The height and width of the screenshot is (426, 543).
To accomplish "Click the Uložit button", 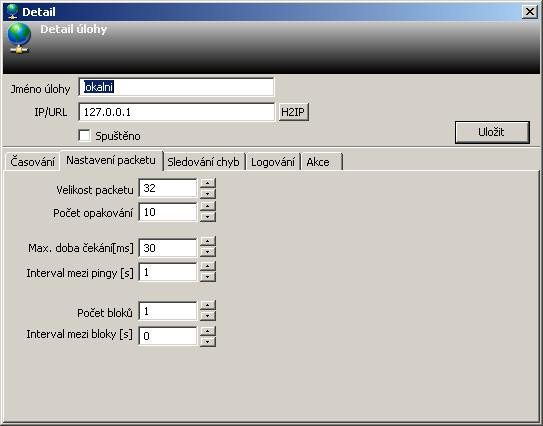I will (x=492, y=132).
